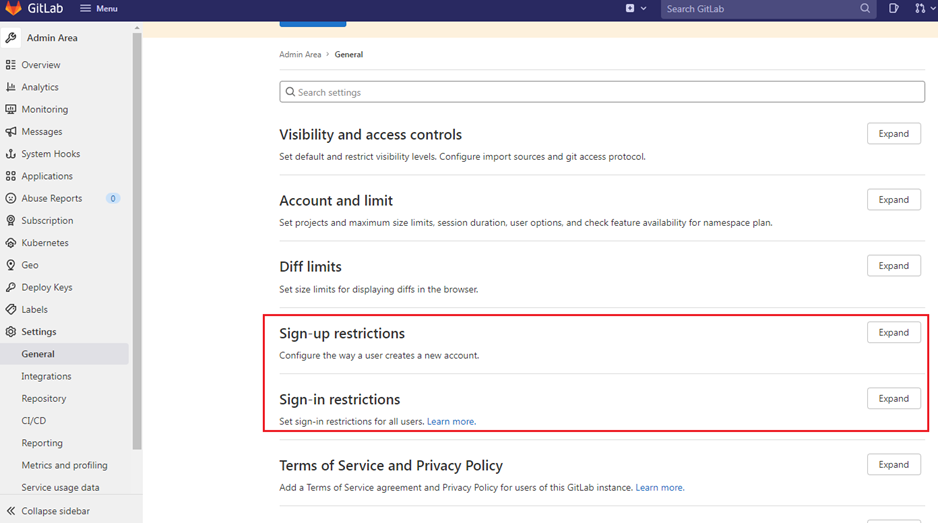Click the Messages megaphone icon
Image resolution: width=938 pixels, height=523 pixels.
point(11,131)
